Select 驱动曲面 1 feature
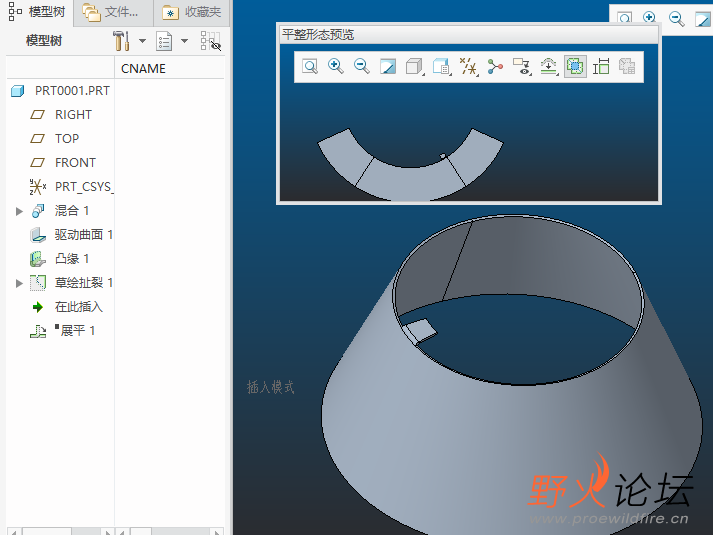This screenshot has width=713, height=535. tap(84, 235)
